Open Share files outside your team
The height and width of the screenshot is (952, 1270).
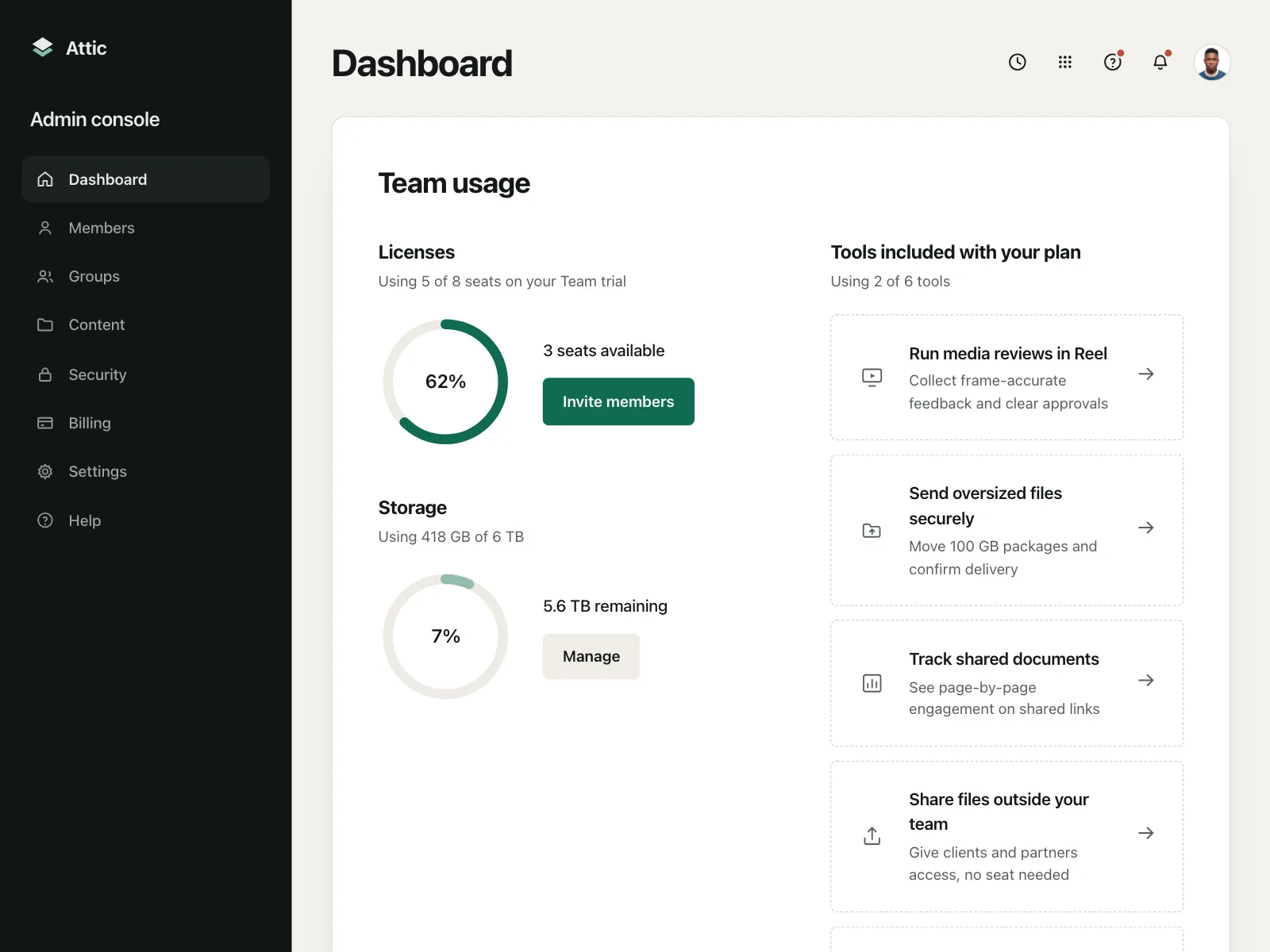[1006, 836]
